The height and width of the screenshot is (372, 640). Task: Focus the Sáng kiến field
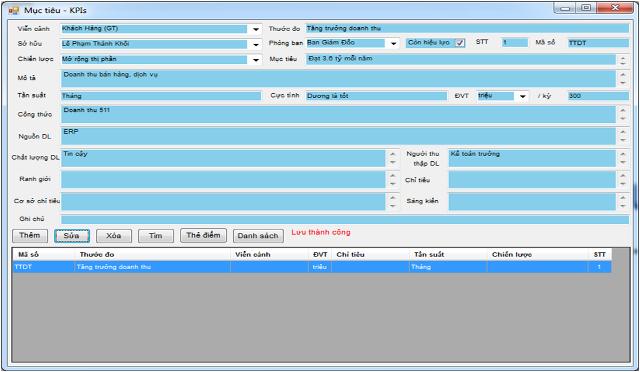click(532, 202)
